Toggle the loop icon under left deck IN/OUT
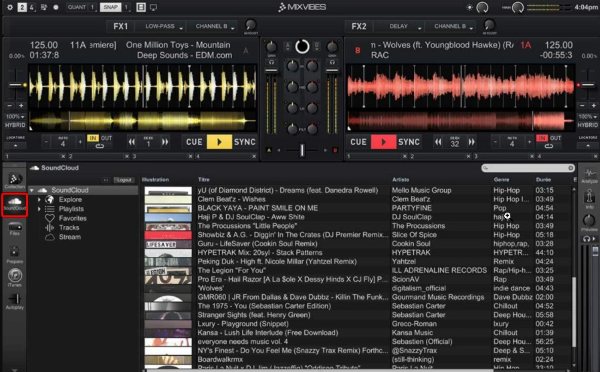 99,146
